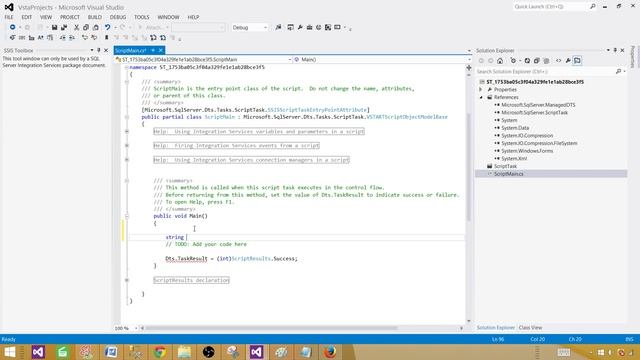Pin the SSIS Toolbox panel
The width and height of the screenshot is (640, 360).
coord(98,50)
